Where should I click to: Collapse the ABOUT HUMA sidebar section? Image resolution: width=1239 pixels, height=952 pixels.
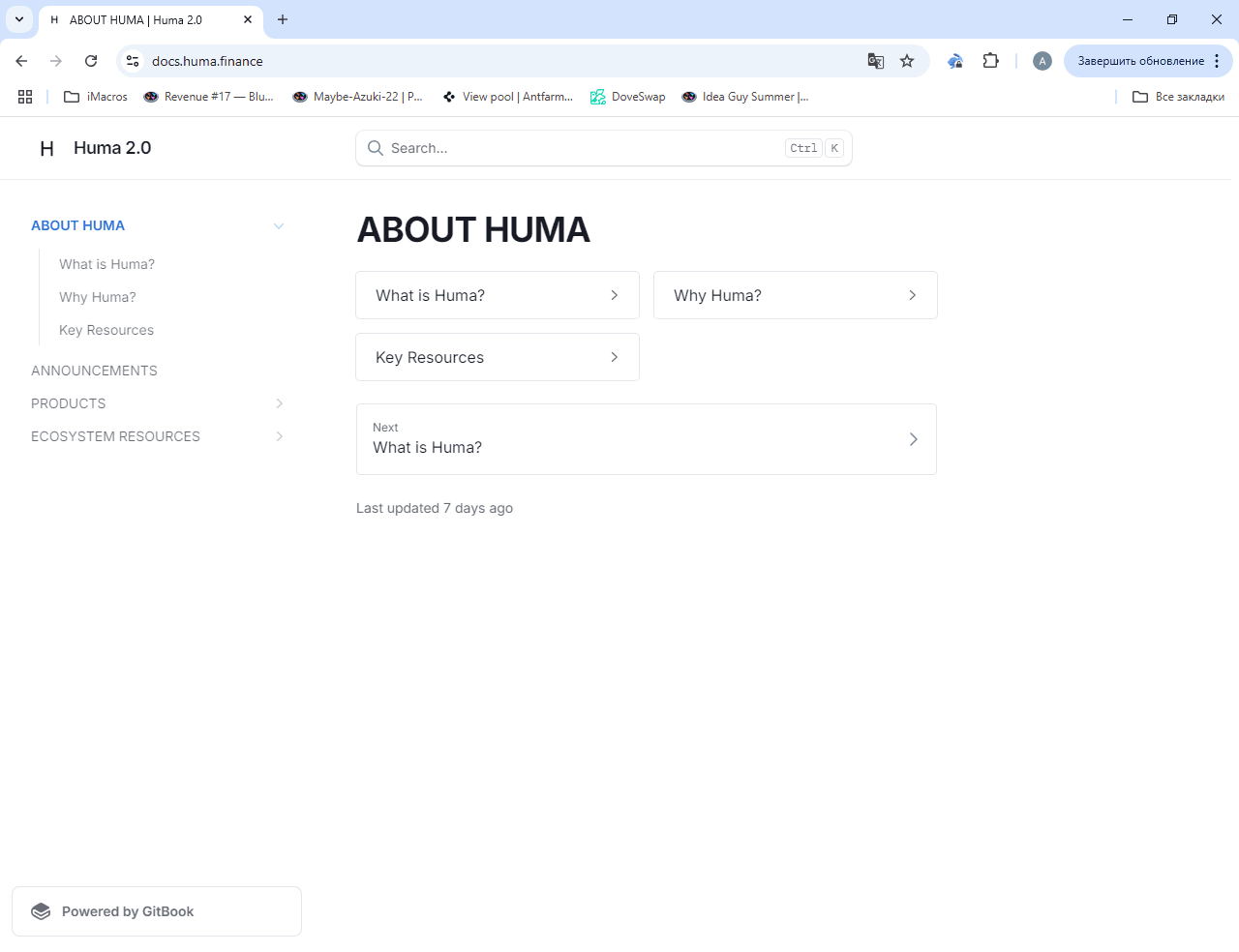[x=279, y=225]
